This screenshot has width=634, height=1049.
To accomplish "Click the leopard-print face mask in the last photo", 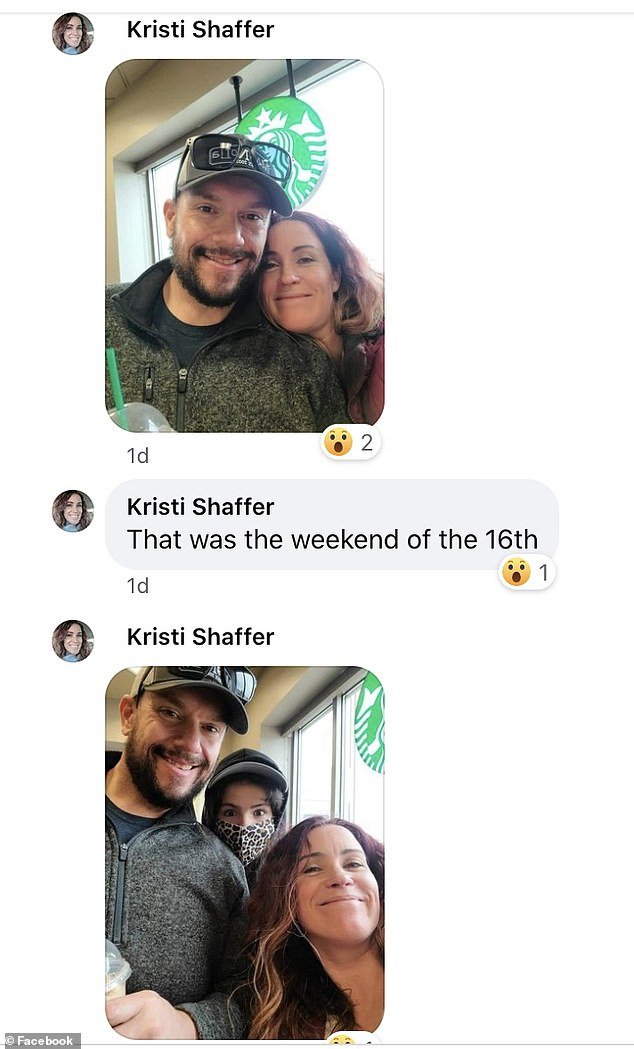I will tap(247, 840).
